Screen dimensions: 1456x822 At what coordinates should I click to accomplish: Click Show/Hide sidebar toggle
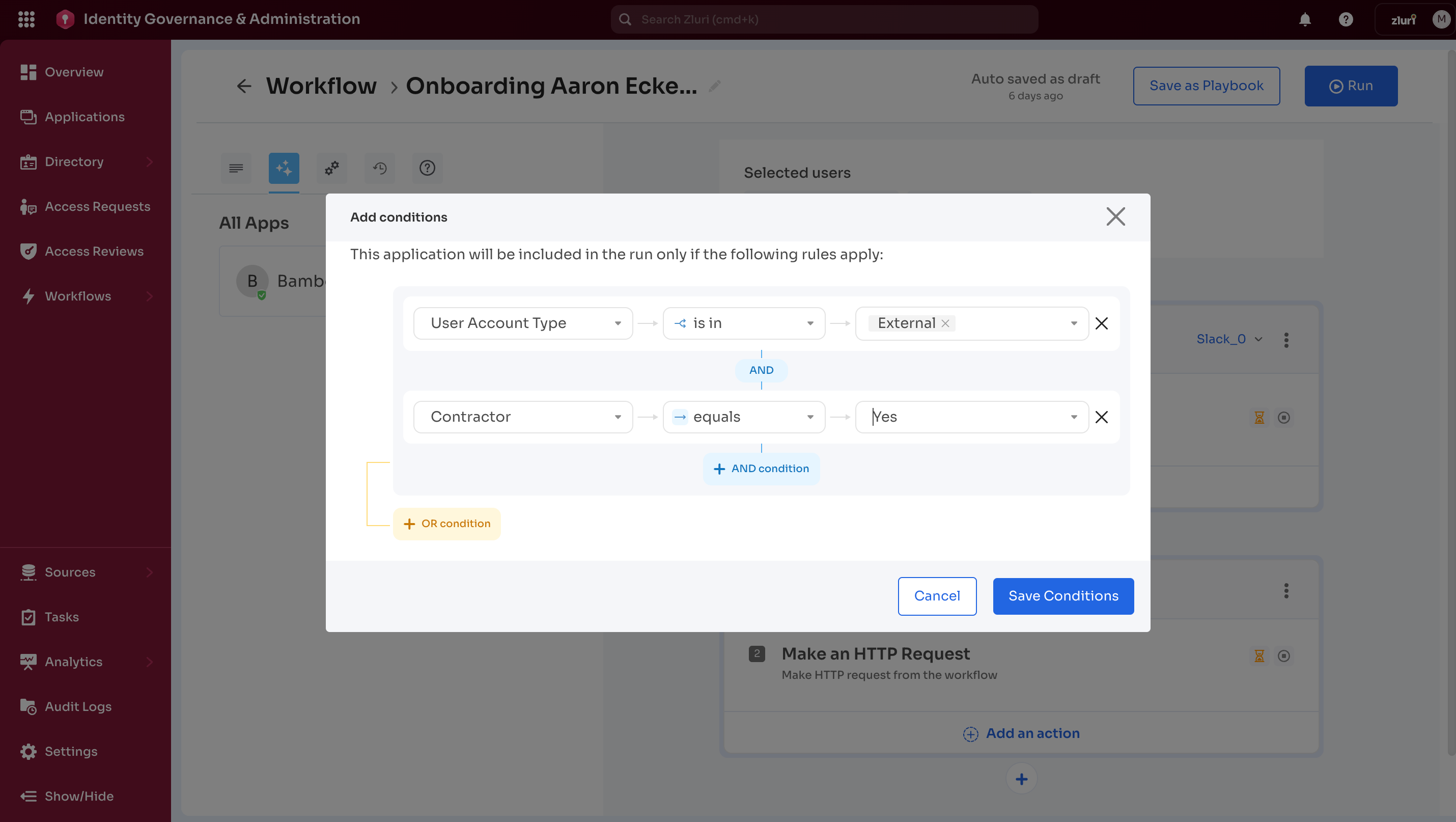[x=78, y=797]
